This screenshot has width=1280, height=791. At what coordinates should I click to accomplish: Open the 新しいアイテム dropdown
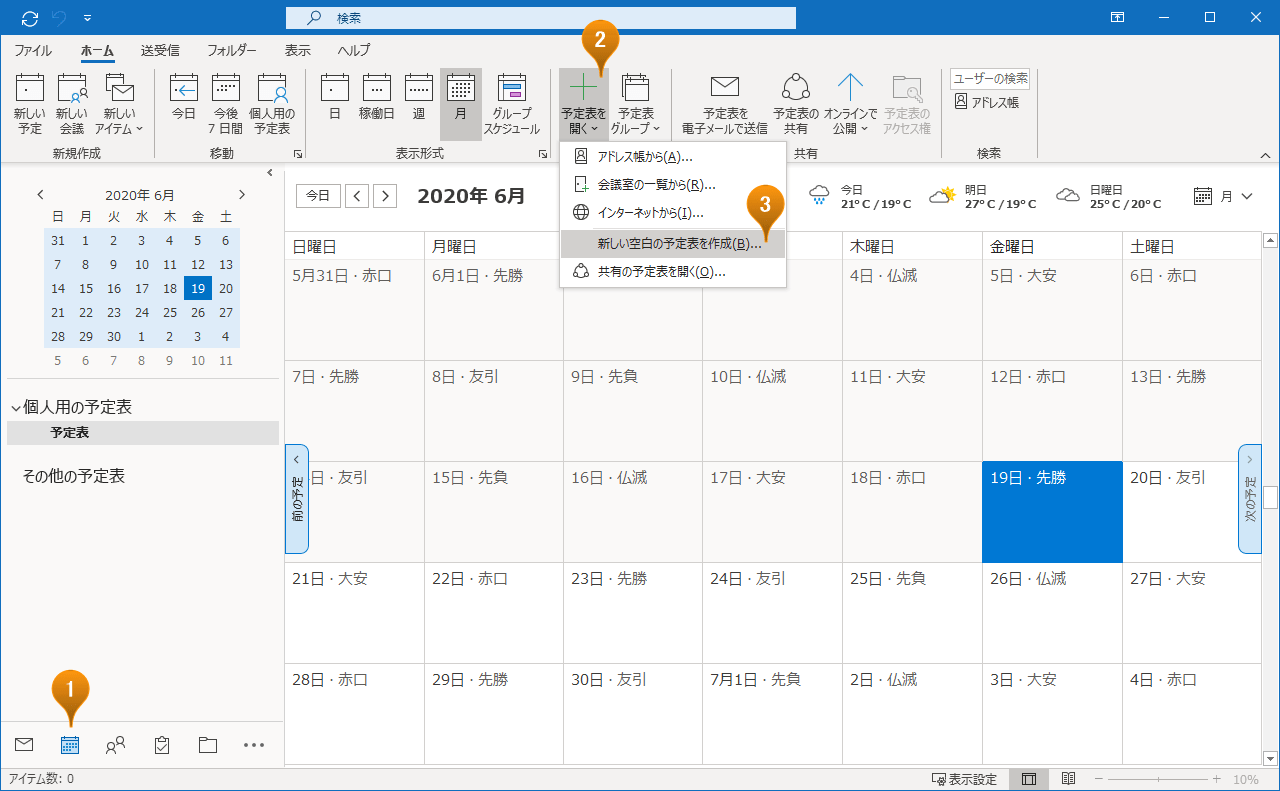click(119, 104)
